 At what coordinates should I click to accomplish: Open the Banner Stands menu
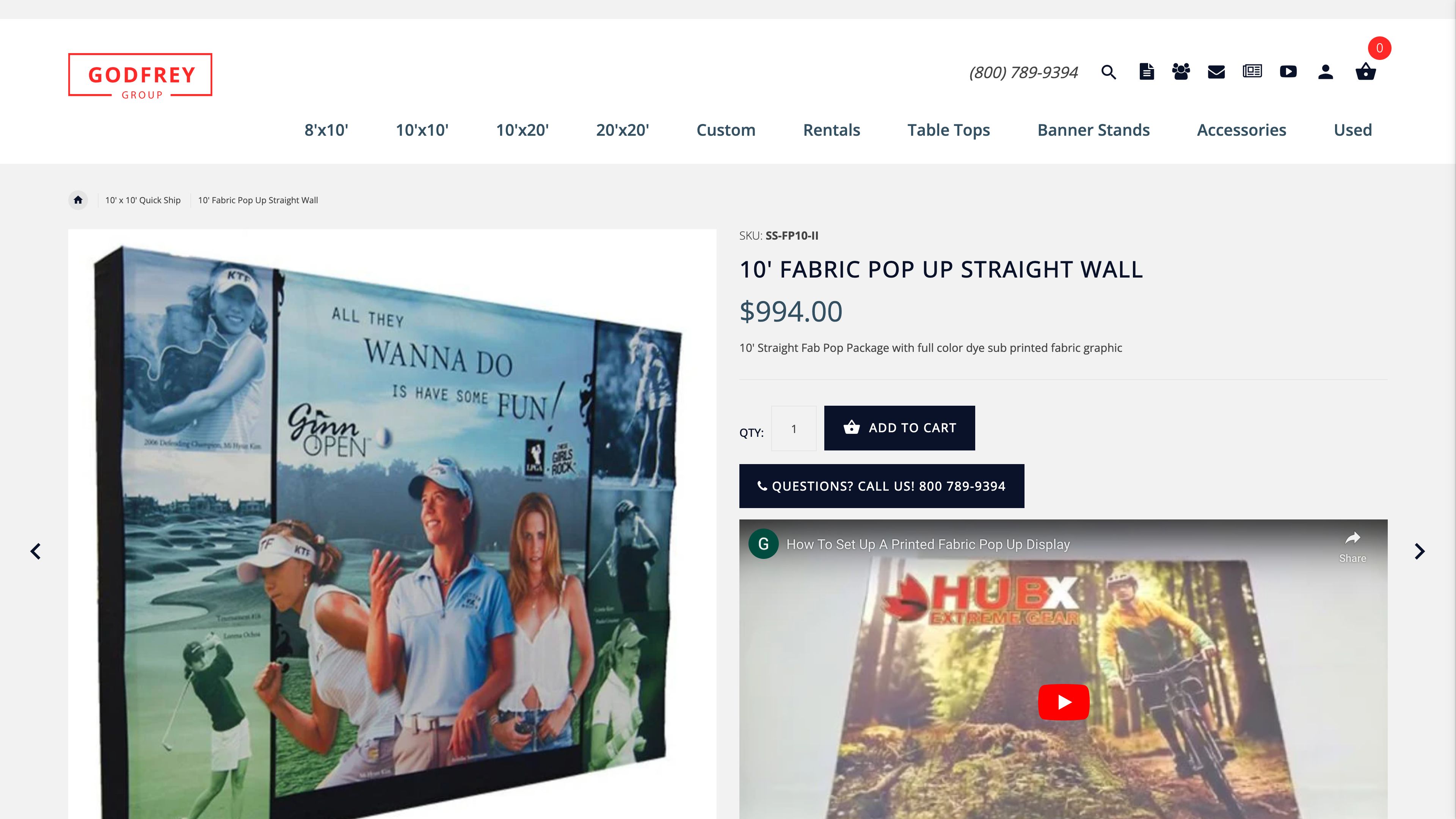click(x=1093, y=130)
